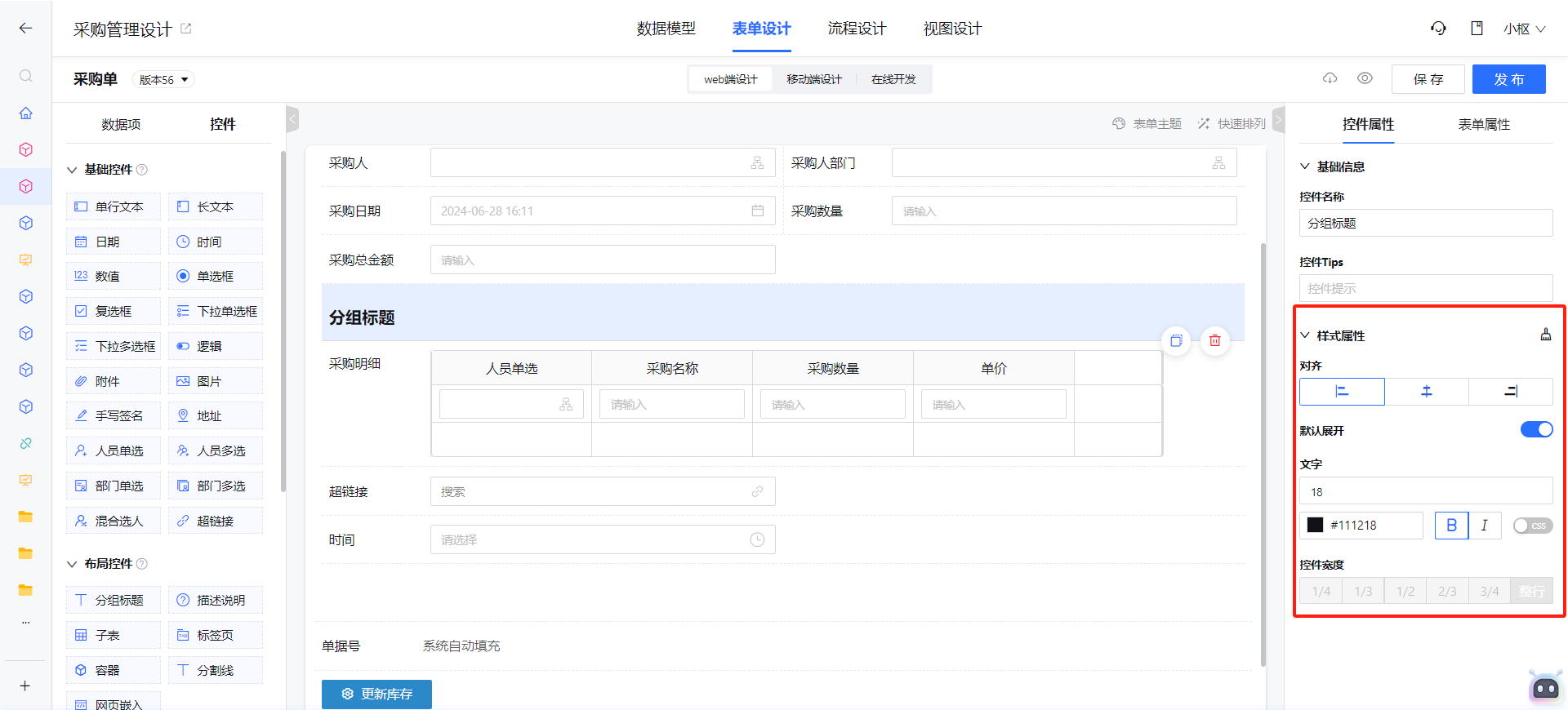Switch to 数据模型 tab
Image resolution: width=1568 pixels, height=710 pixels.
pyautogui.click(x=666, y=29)
